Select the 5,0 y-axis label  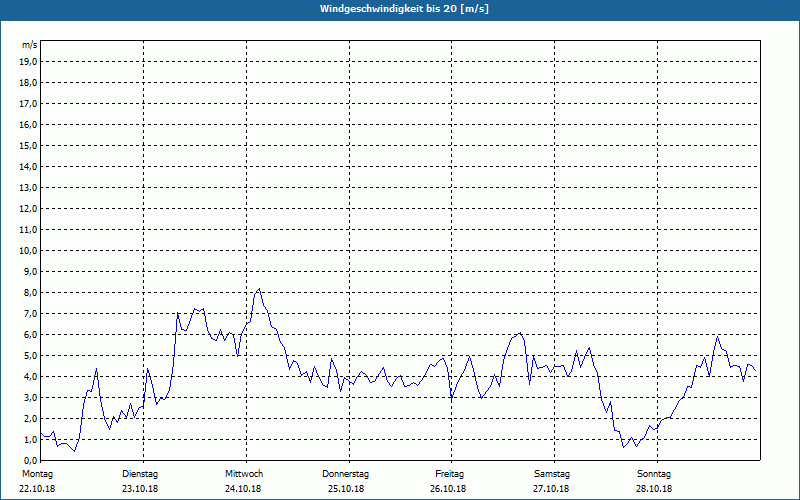[31, 356]
